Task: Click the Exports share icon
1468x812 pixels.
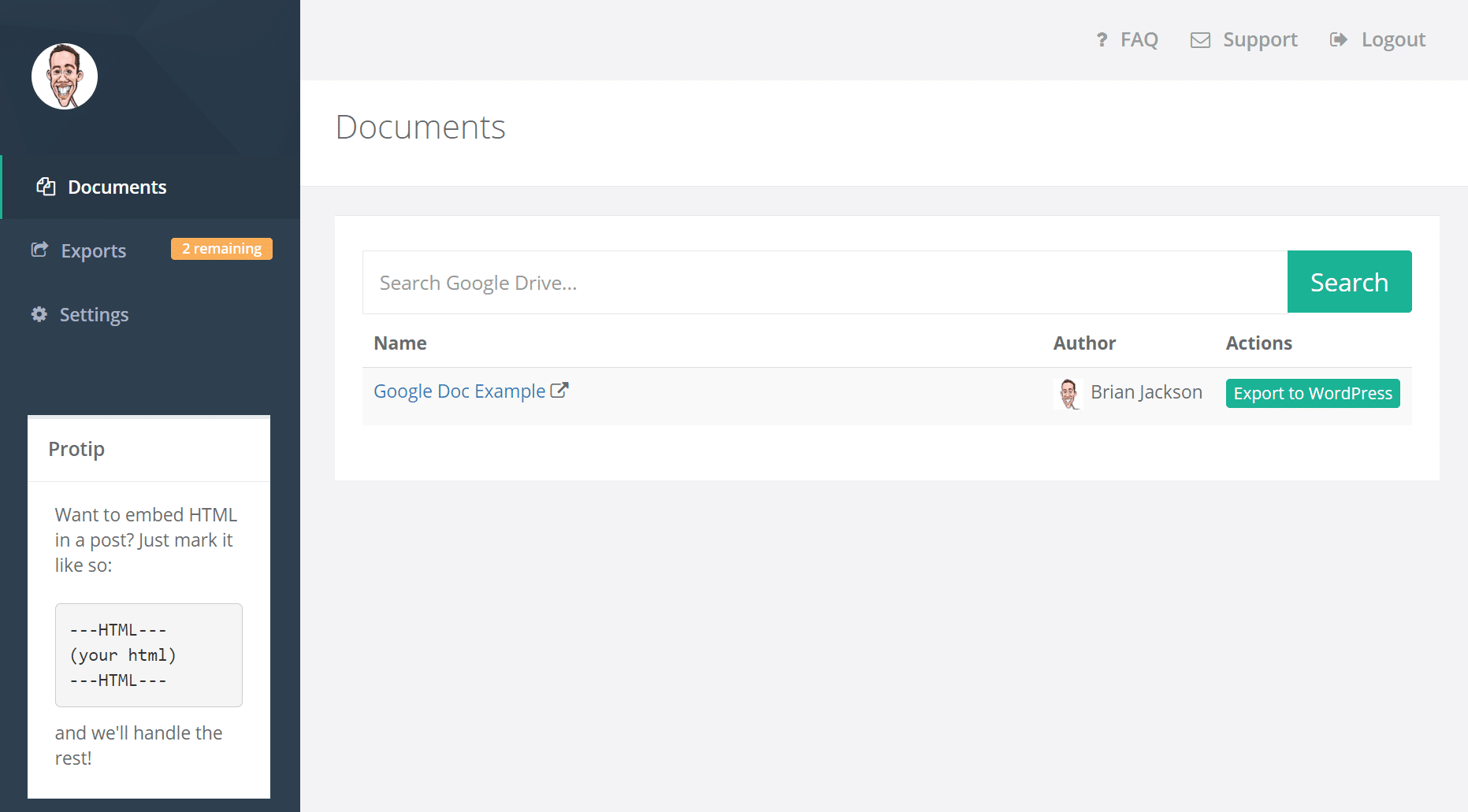Action: click(x=39, y=250)
